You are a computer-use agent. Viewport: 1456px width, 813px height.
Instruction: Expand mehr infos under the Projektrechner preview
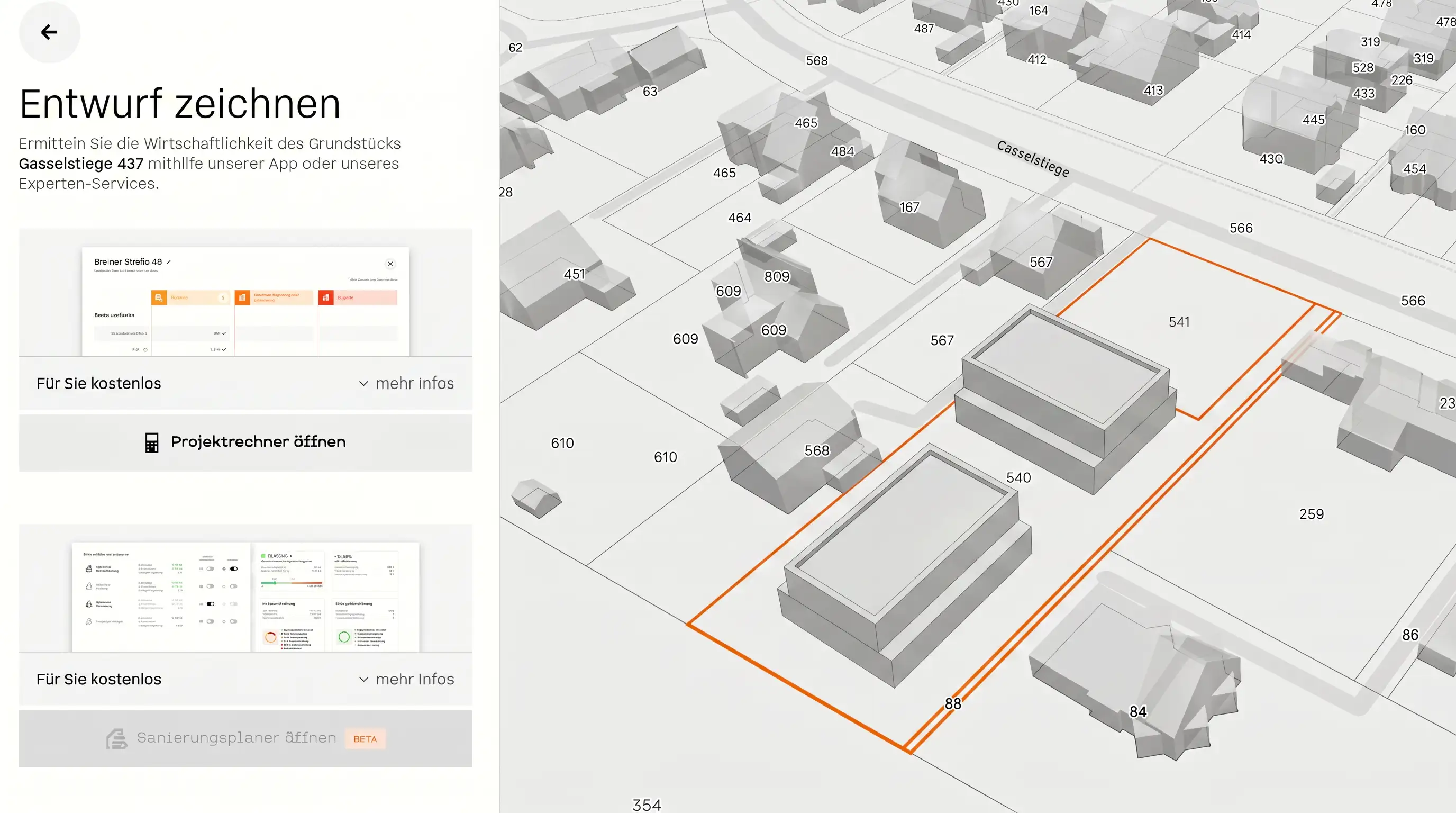pyautogui.click(x=406, y=383)
